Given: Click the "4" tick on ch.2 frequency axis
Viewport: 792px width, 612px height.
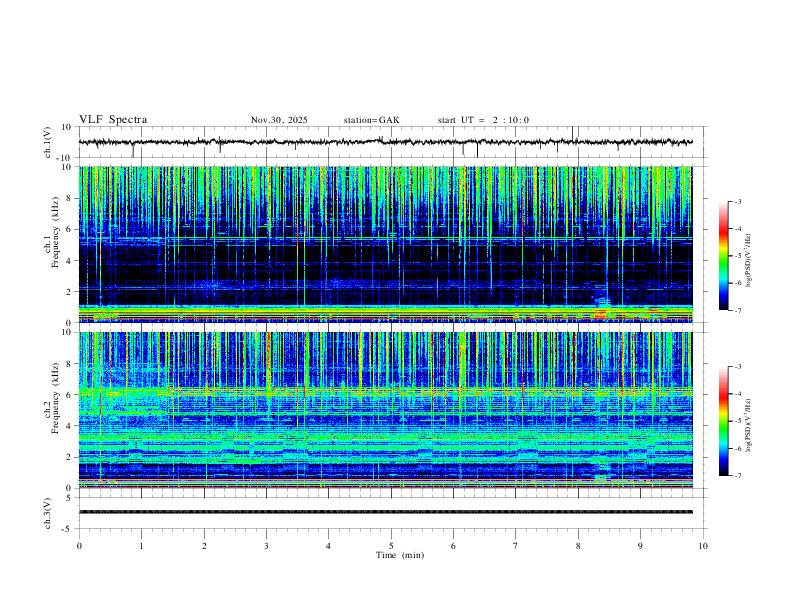Looking at the screenshot, I should (69, 426).
